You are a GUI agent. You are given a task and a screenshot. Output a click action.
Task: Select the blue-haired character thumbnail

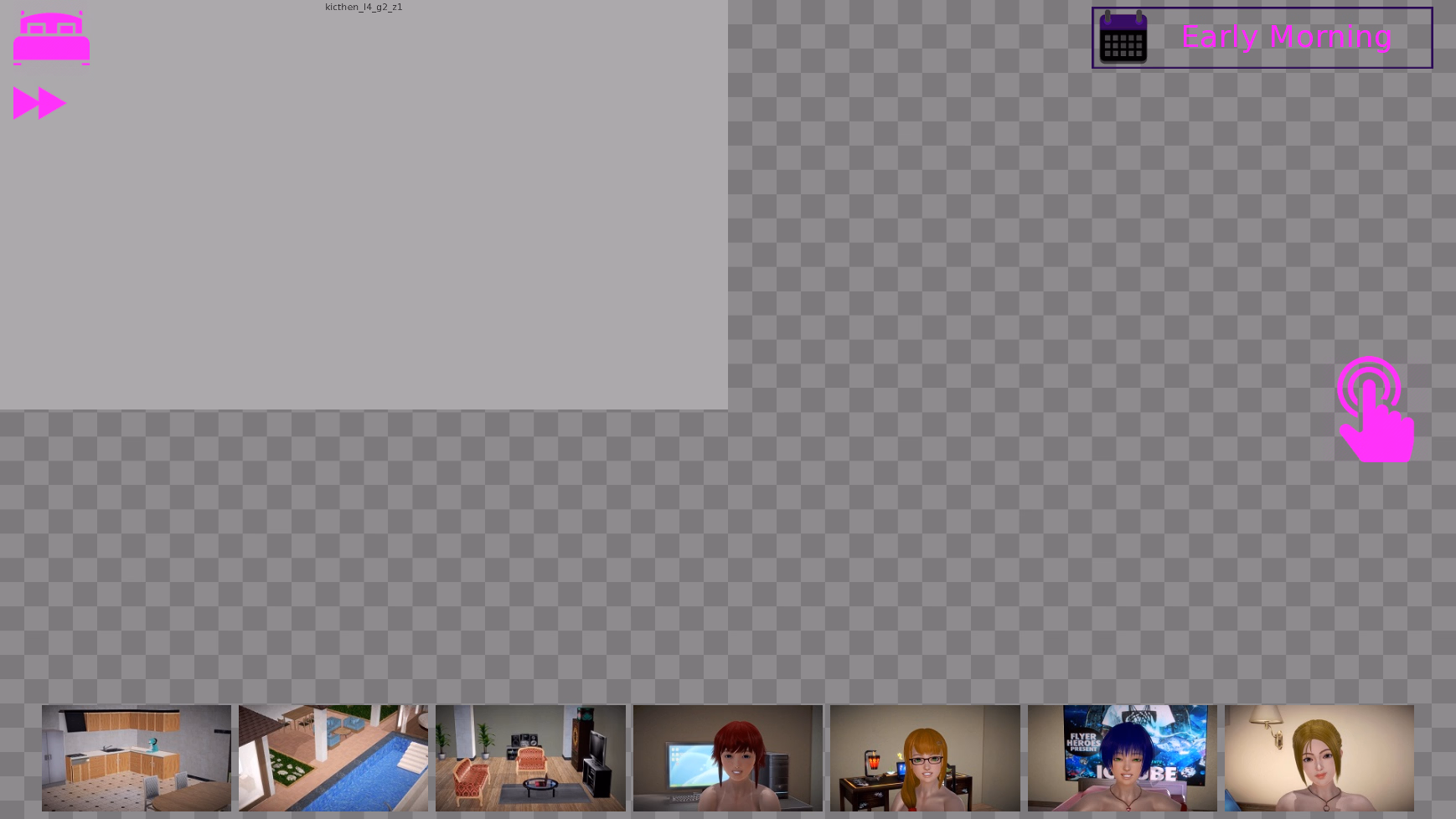pos(1123,758)
